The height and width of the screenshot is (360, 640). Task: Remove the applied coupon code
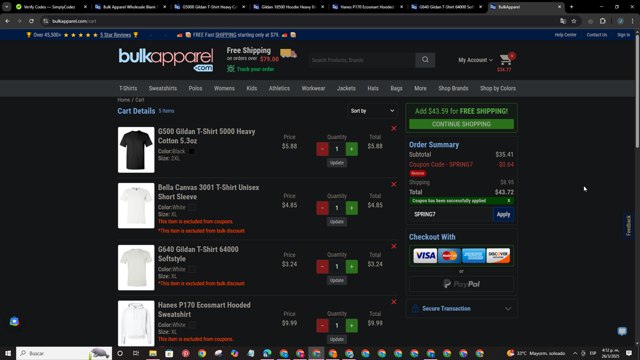coord(418,173)
